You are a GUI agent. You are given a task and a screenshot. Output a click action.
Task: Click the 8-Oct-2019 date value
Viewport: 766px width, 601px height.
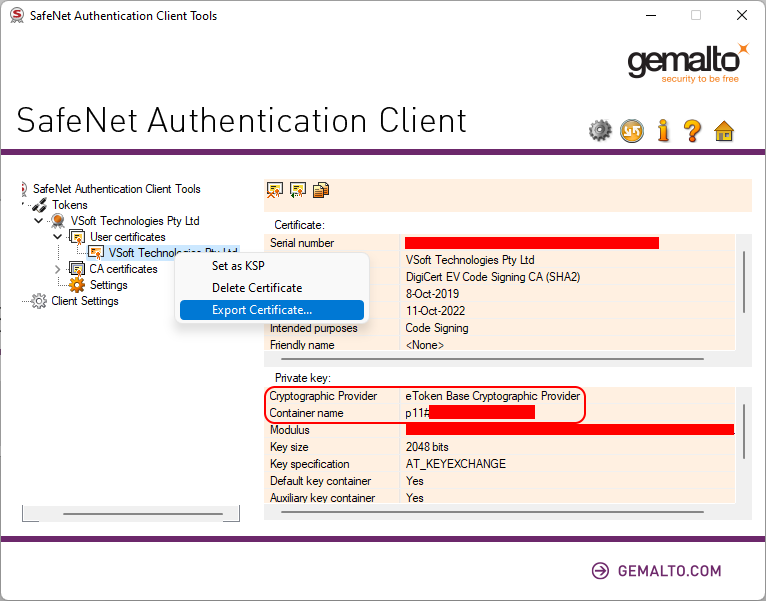click(x=432, y=294)
